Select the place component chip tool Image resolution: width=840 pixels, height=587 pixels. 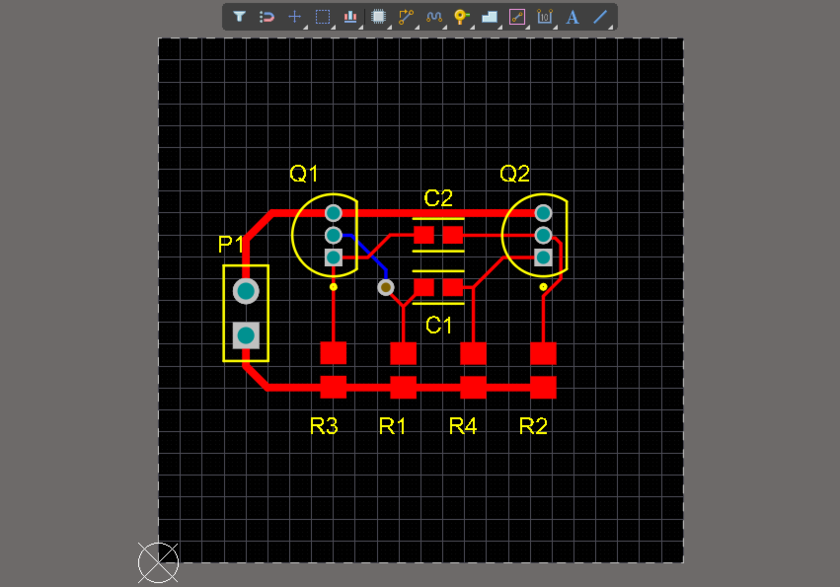click(379, 16)
